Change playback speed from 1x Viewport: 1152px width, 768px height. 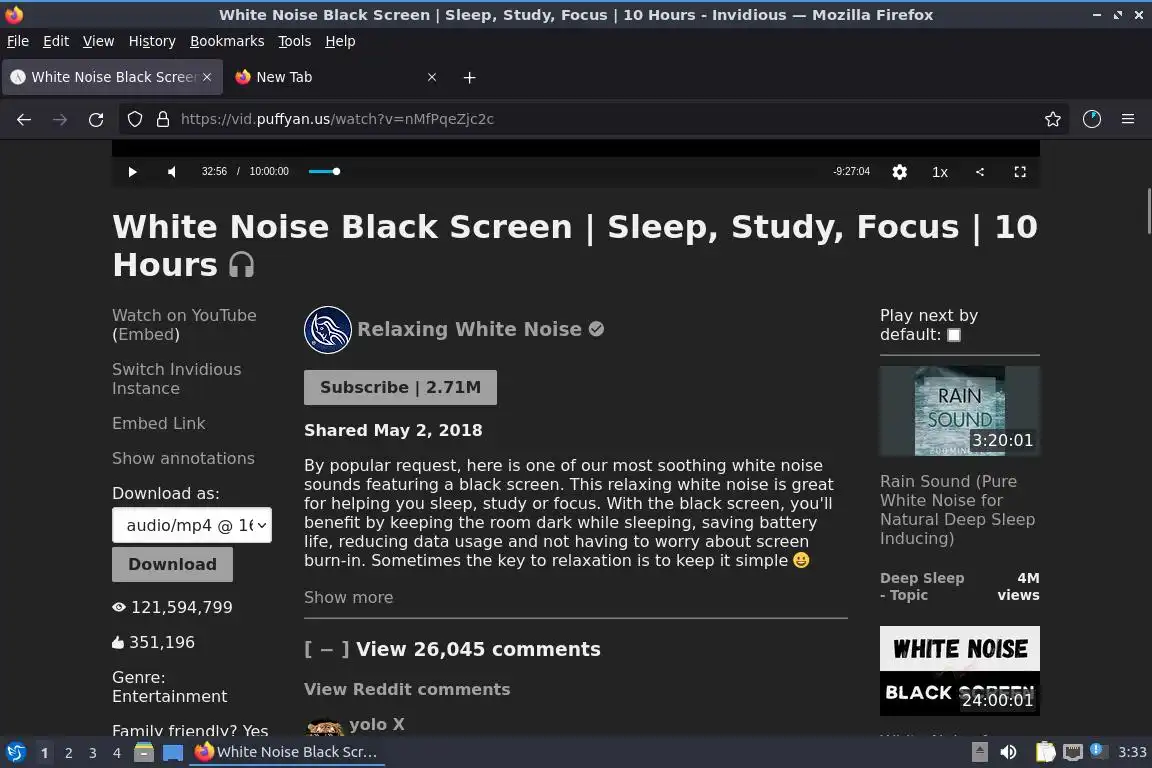[940, 172]
